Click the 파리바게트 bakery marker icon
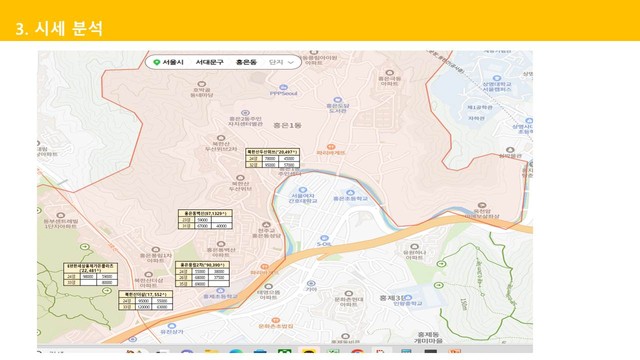Image resolution: width=640 pixels, height=360 pixels. pyautogui.click(x=331, y=147)
